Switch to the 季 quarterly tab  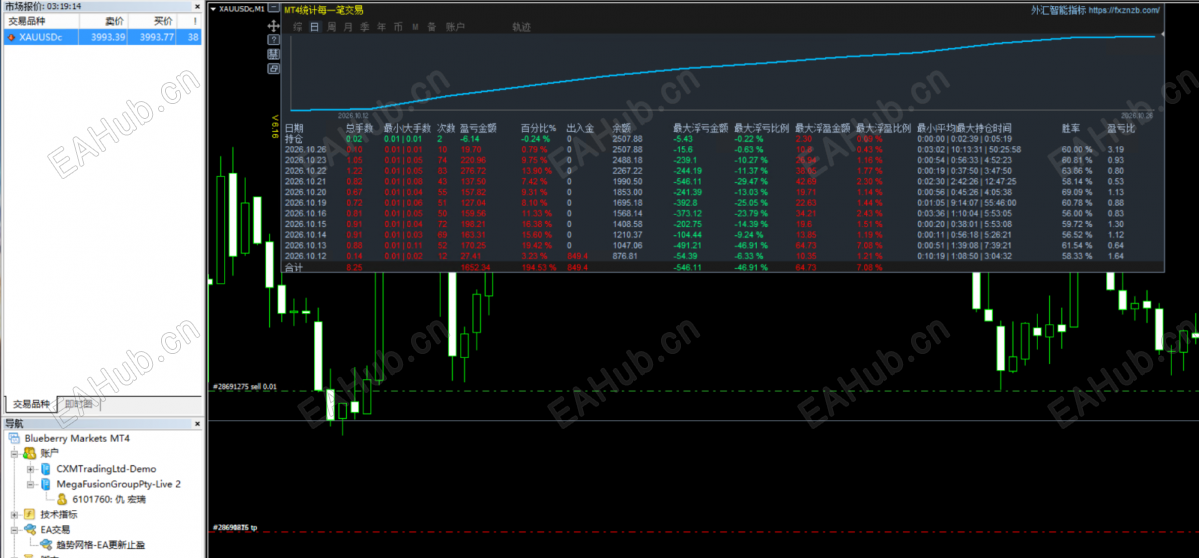(x=365, y=27)
